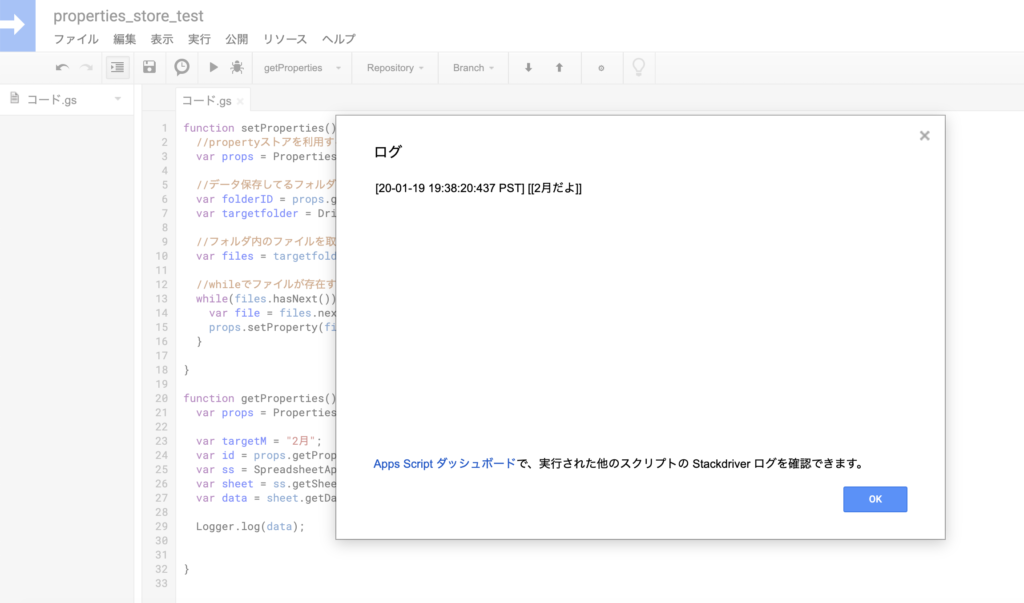Open the 公開 menu
This screenshot has width=1024, height=603.
[x=236, y=39]
